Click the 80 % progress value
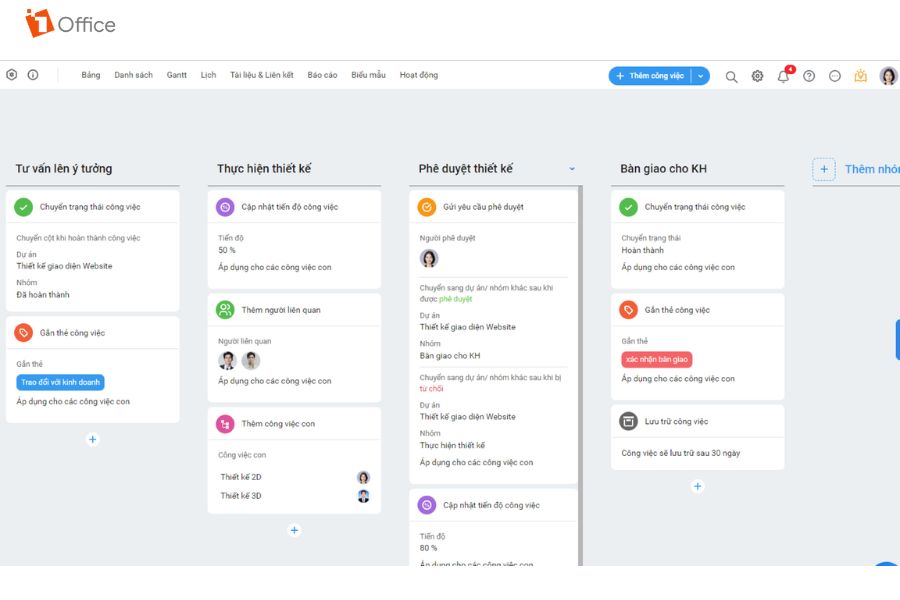900x600 pixels. coord(428,548)
